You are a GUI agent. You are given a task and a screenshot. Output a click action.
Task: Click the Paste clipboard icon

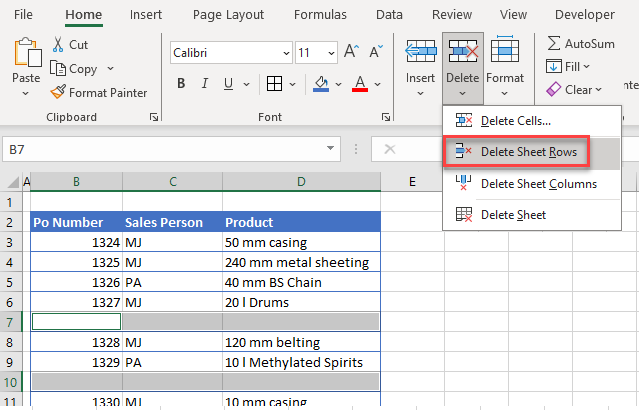[x=26, y=52]
